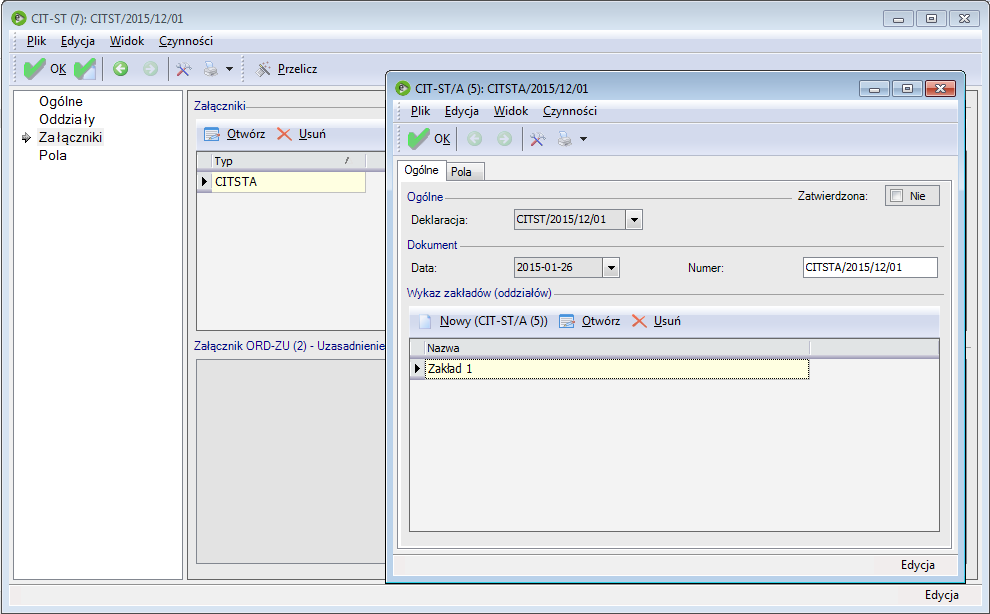Select CITSTA row in Załączniki list
The image size is (990, 614).
288,182
